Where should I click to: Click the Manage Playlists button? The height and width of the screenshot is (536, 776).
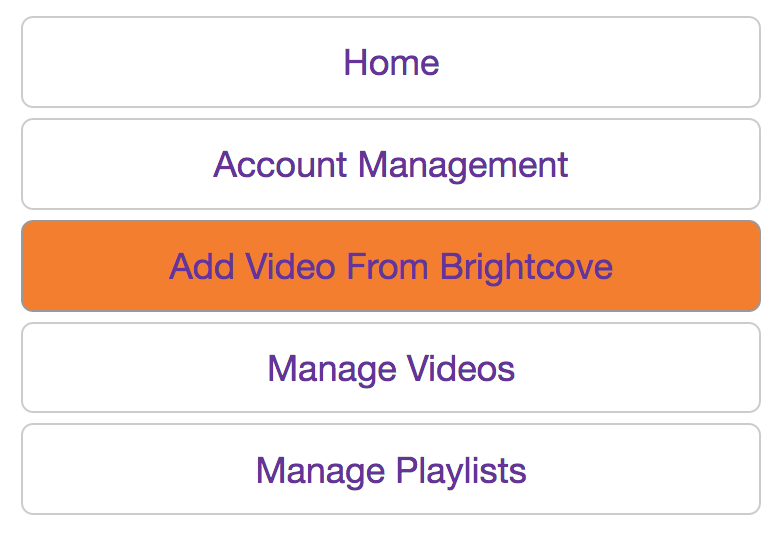391,470
